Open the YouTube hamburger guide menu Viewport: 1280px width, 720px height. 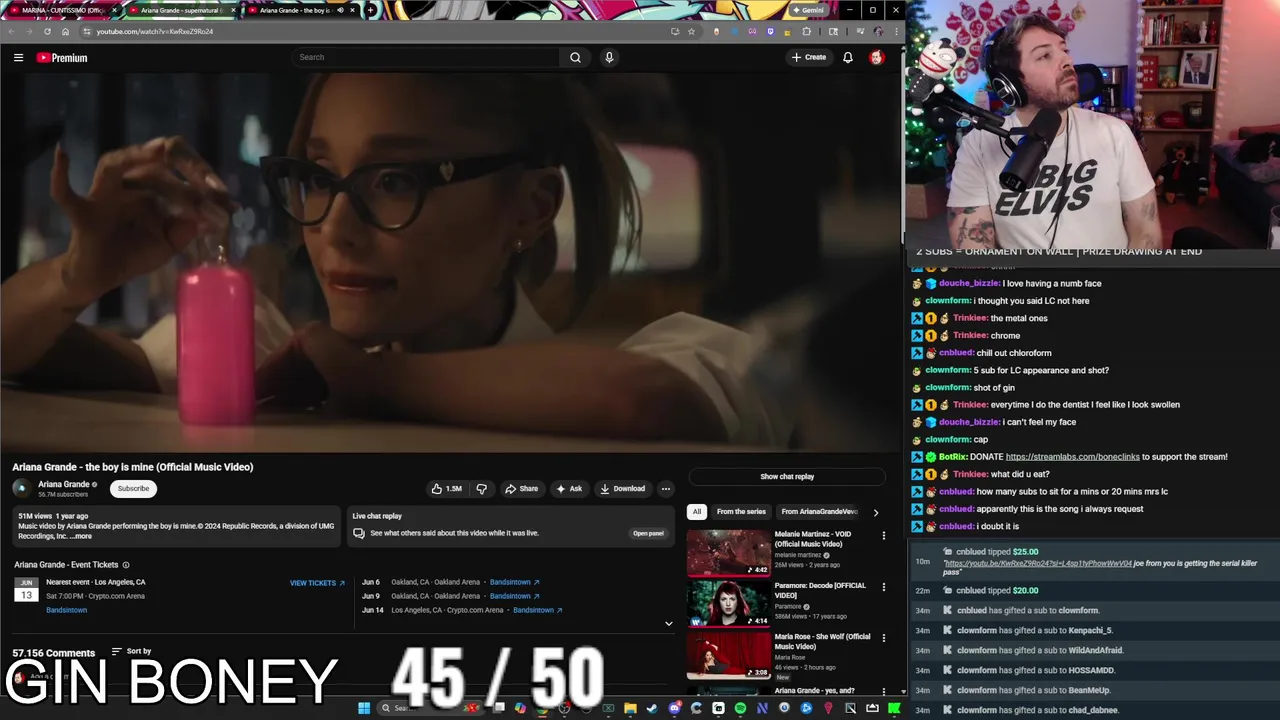[18, 57]
